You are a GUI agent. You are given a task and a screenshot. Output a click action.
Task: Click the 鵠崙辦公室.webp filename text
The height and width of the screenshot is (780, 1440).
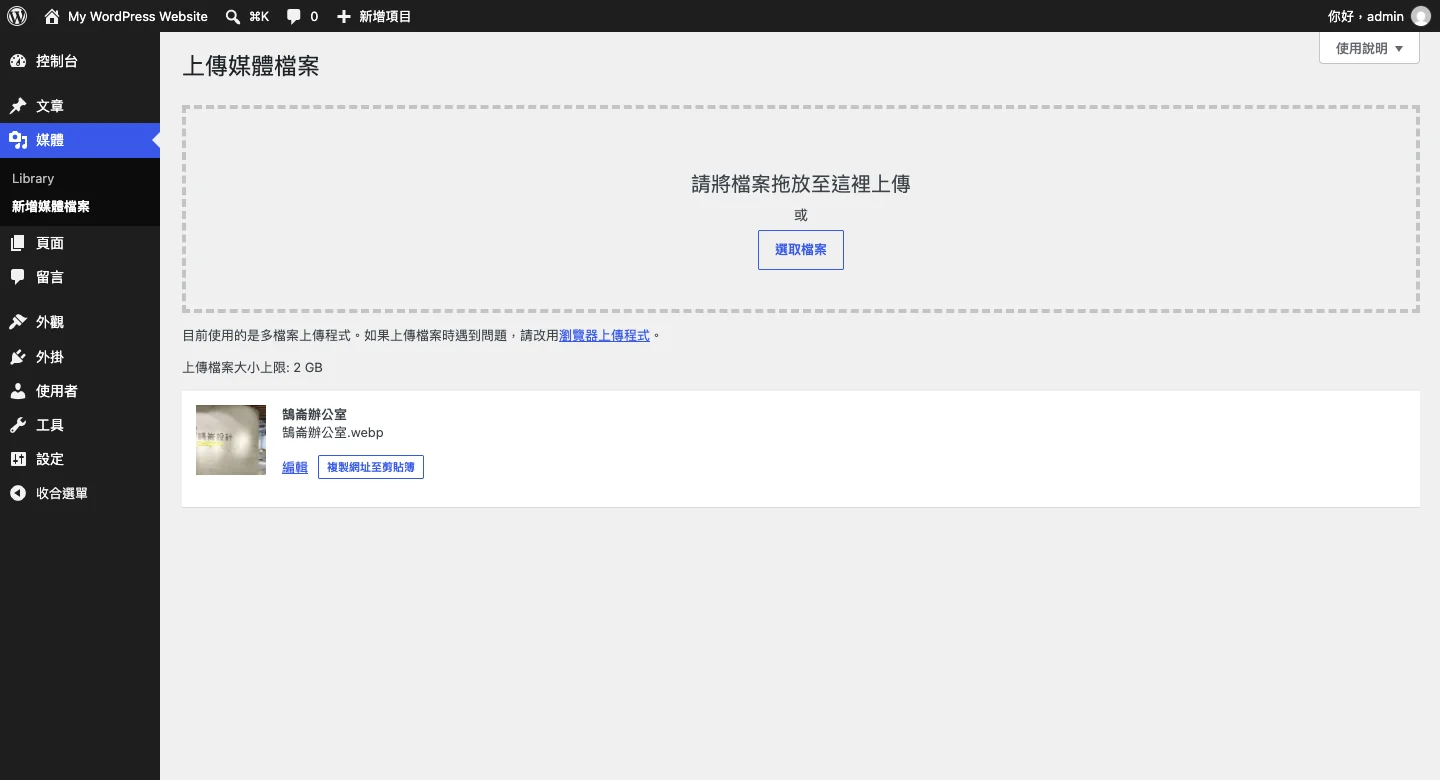[333, 433]
